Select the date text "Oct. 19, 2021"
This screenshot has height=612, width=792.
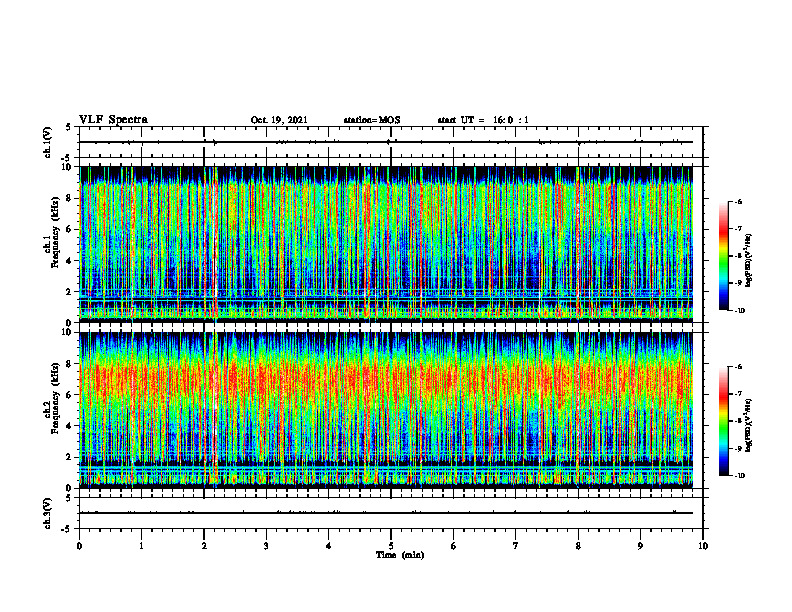279,120
